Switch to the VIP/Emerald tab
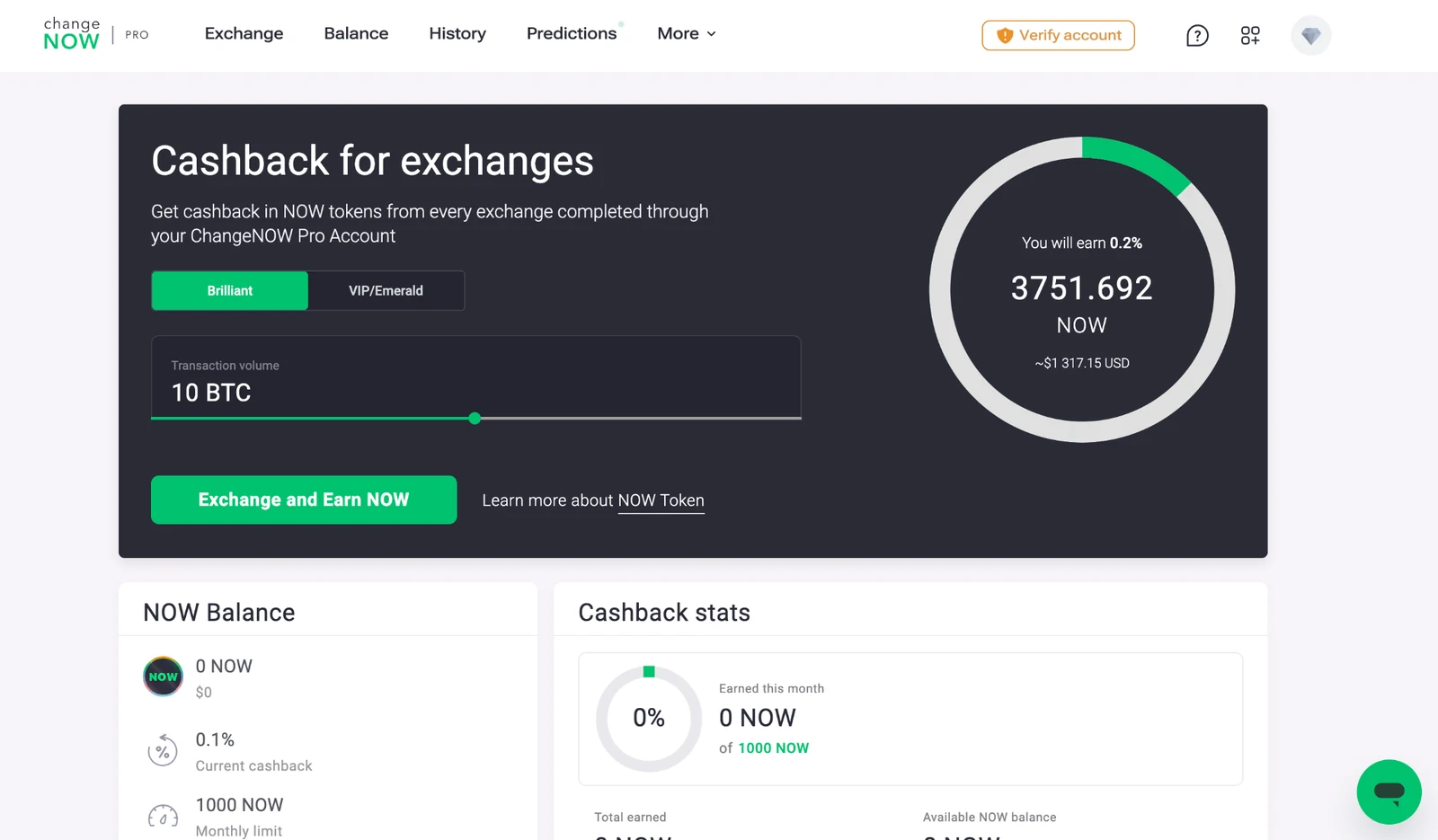 click(386, 290)
